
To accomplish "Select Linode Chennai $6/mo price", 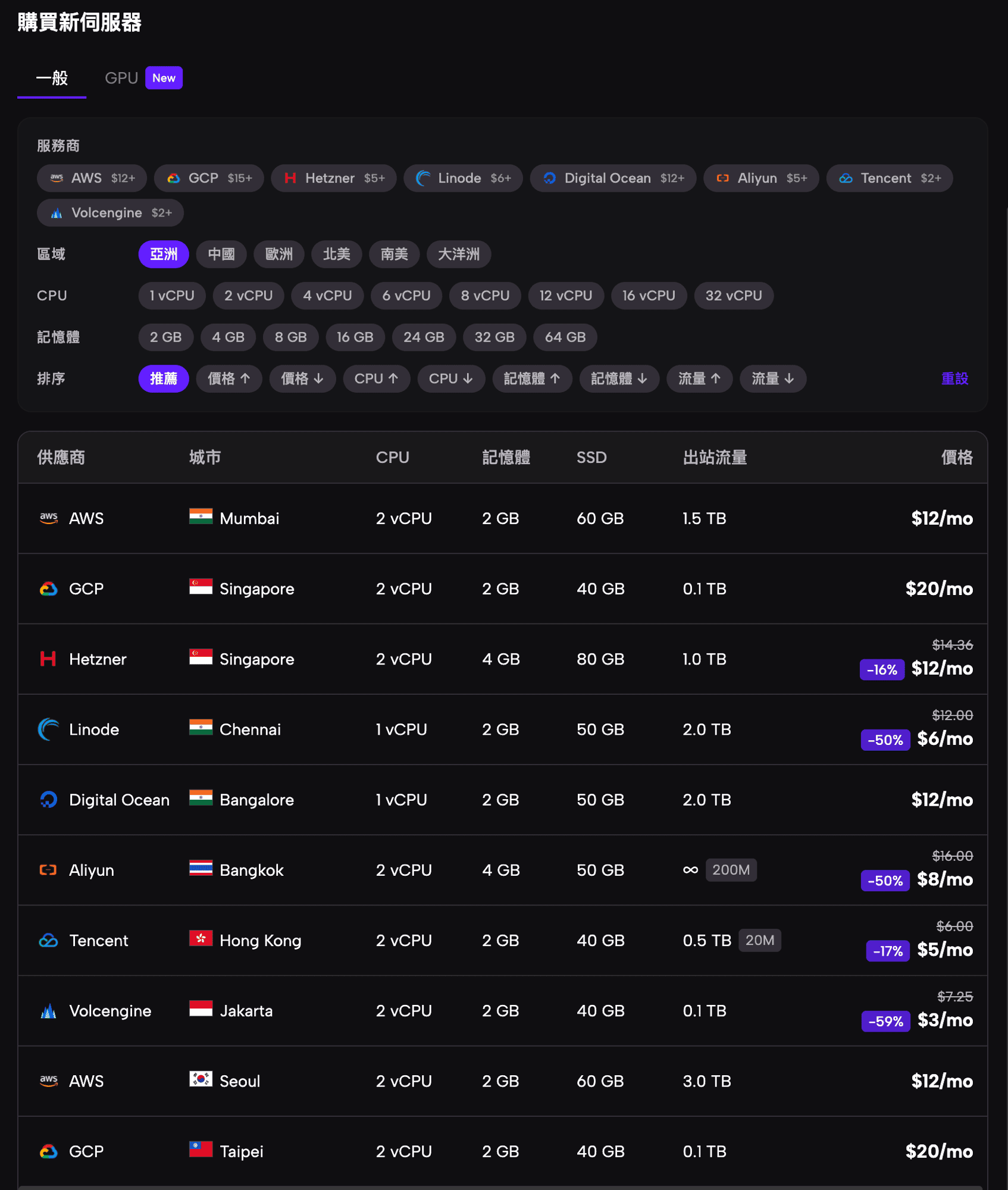I will pos(945,739).
